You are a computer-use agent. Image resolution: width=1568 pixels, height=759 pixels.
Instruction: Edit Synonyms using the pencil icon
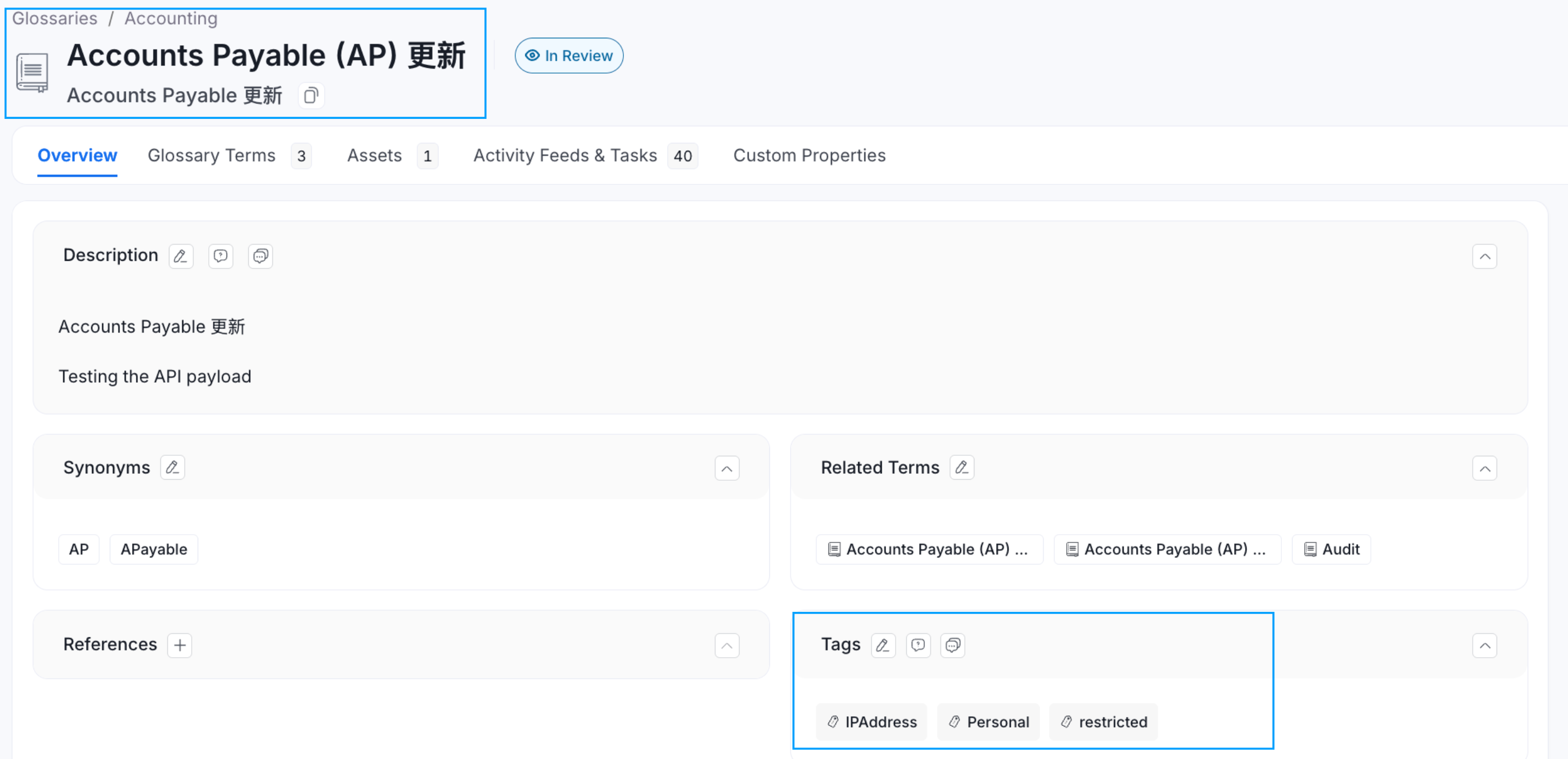point(172,467)
